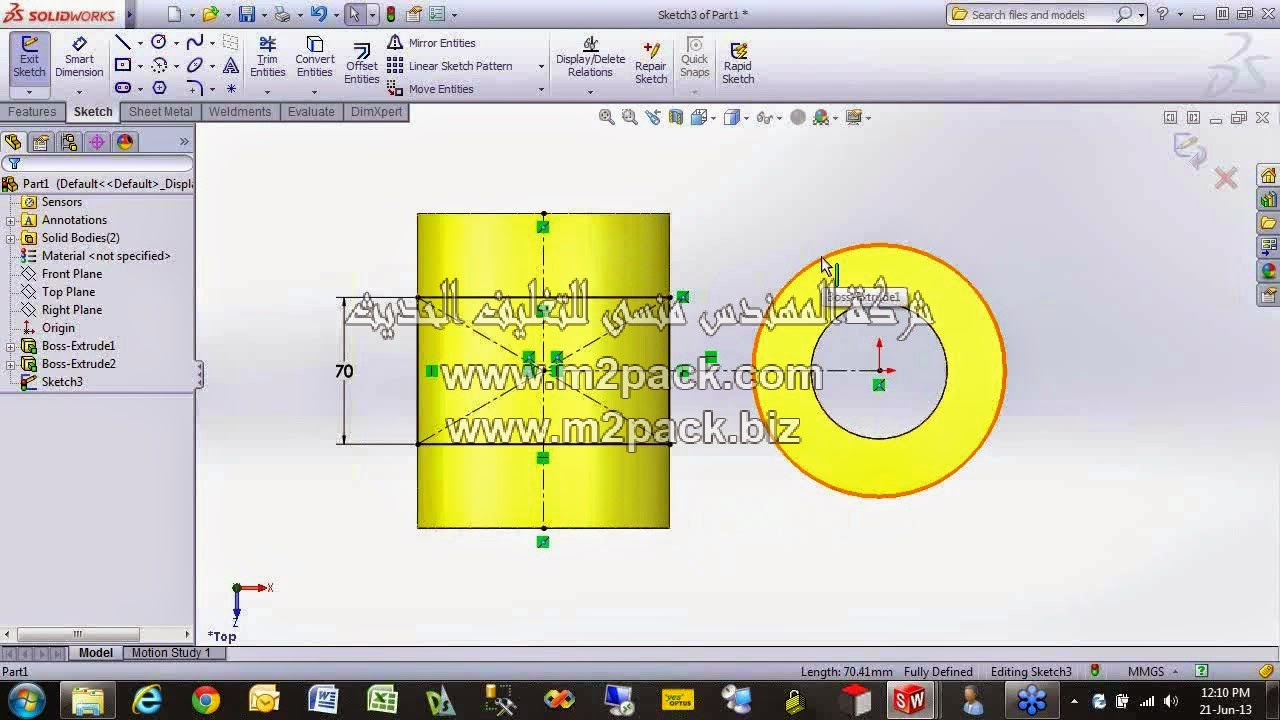Image resolution: width=1280 pixels, height=720 pixels.
Task: Click the Rebuild traffic light icon
Action: point(390,14)
